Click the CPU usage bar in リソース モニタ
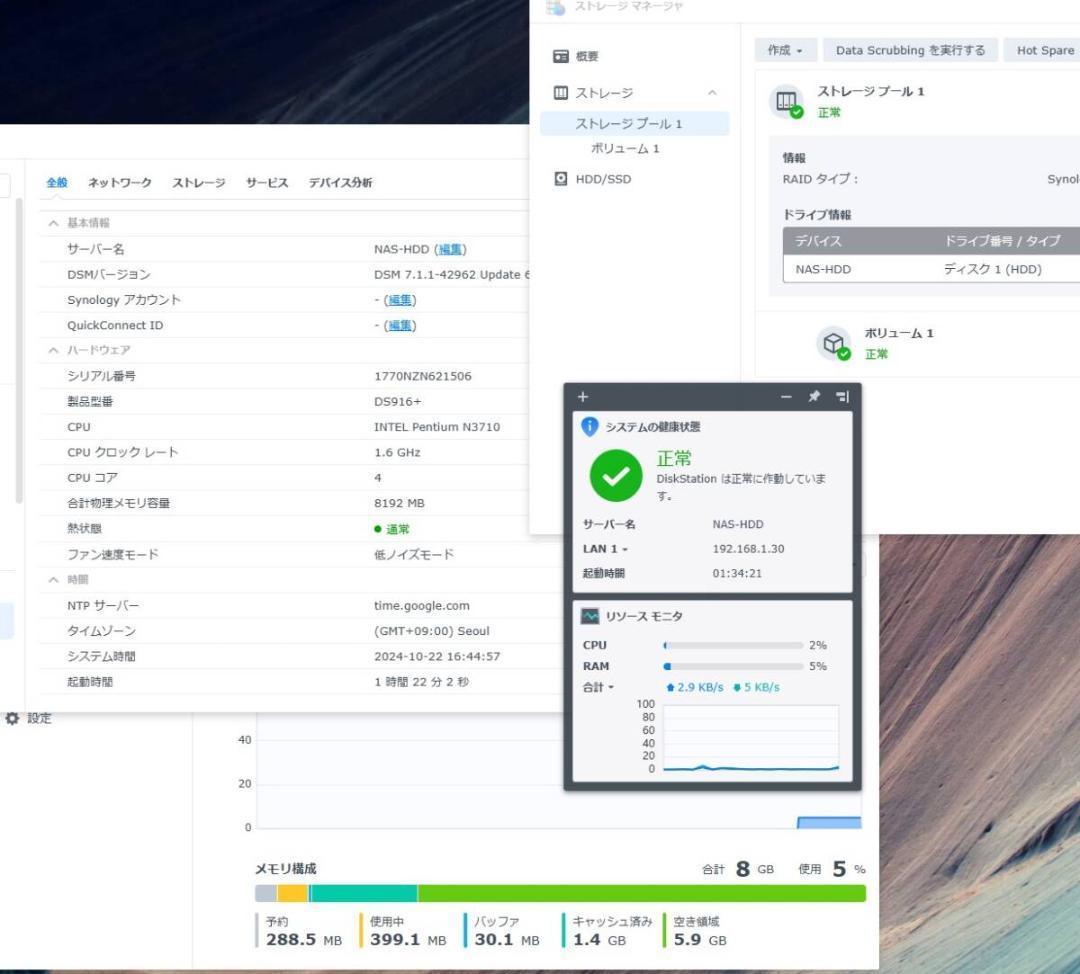Viewport: 1080px width, 974px height. [x=733, y=645]
